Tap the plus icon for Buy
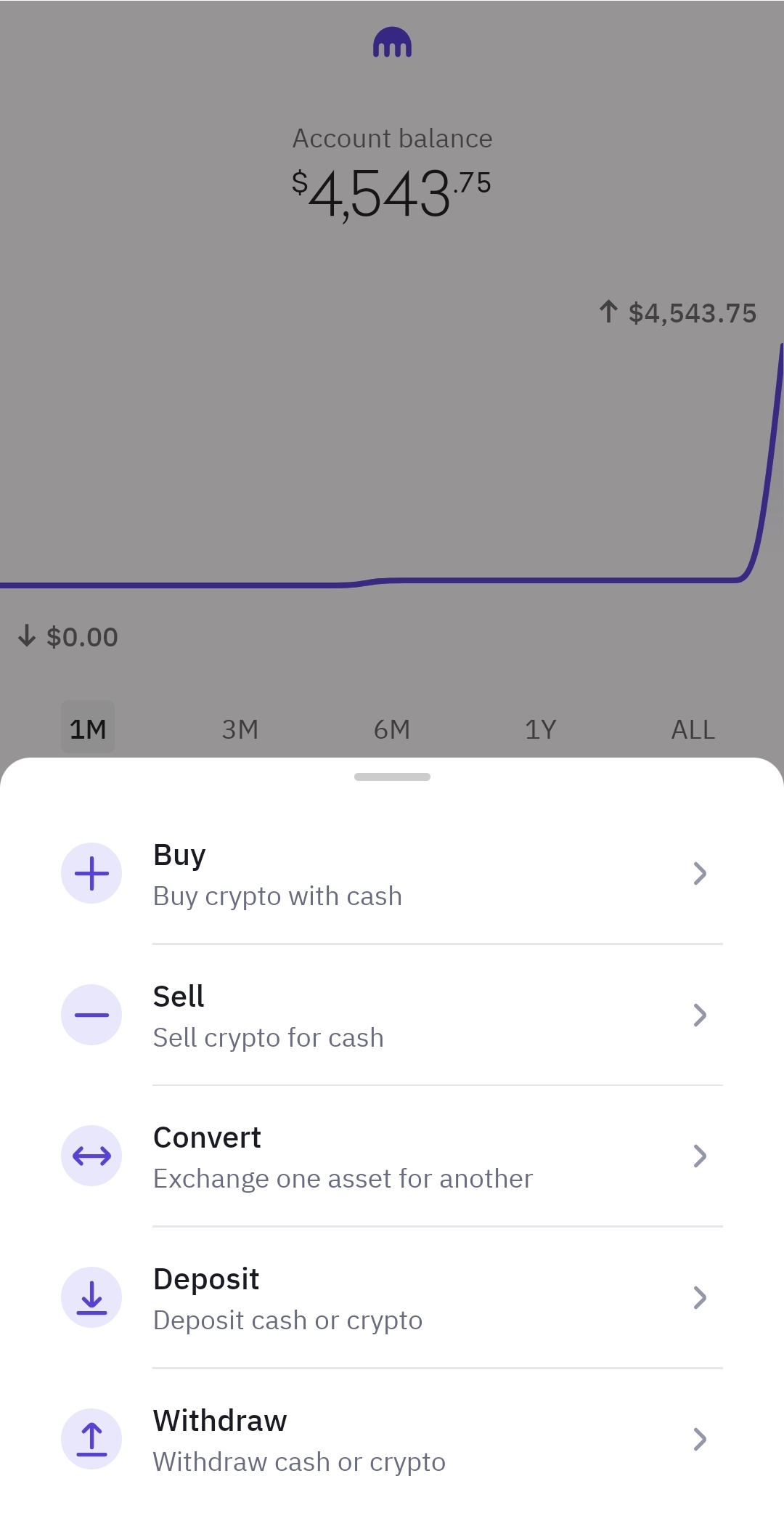The image size is (784, 1537). [x=91, y=873]
